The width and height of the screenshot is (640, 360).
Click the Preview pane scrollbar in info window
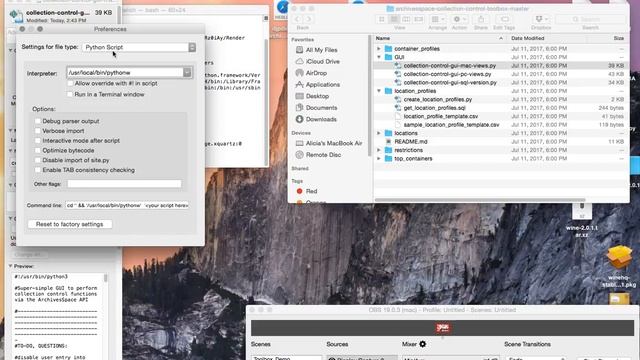pyautogui.click(x=106, y=278)
